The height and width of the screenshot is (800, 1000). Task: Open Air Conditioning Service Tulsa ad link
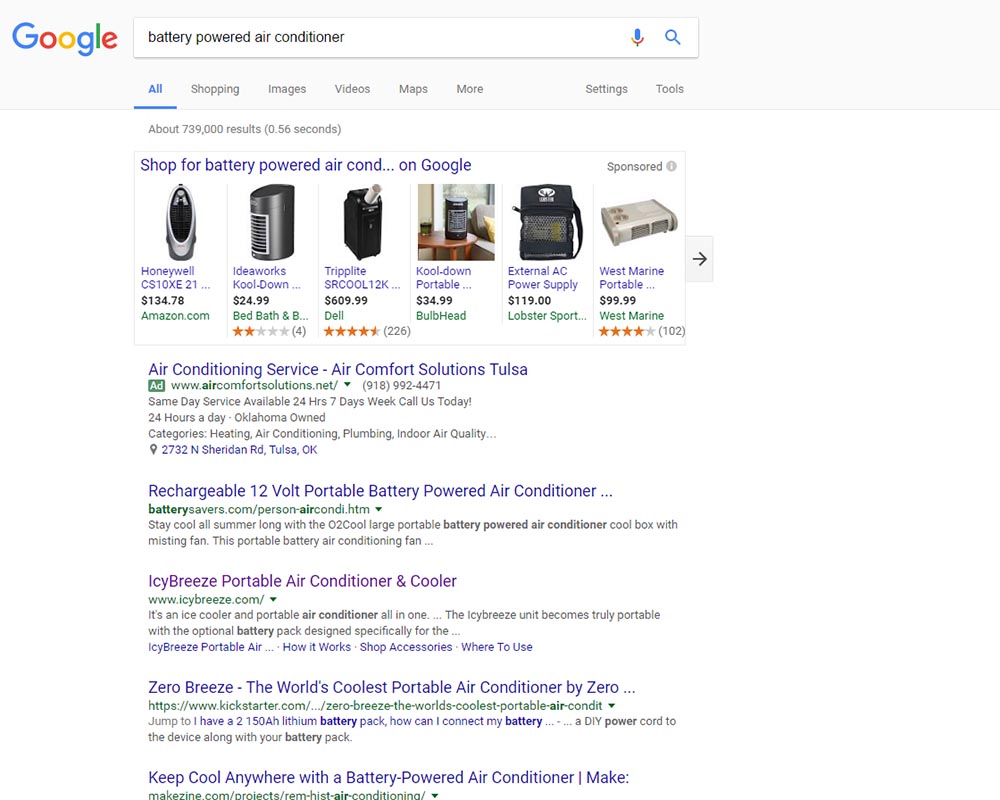338,369
